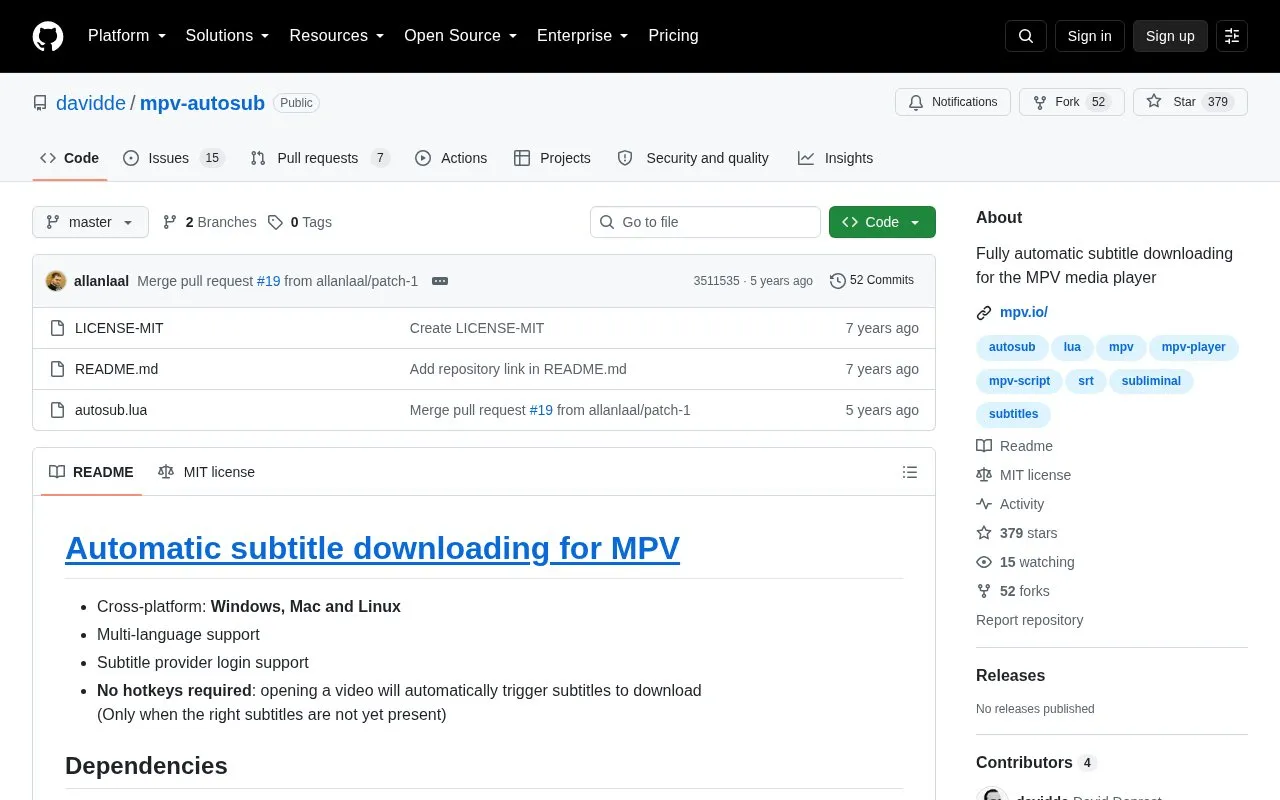Expand the Open Source menu
1280x800 pixels.
click(x=461, y=36)
